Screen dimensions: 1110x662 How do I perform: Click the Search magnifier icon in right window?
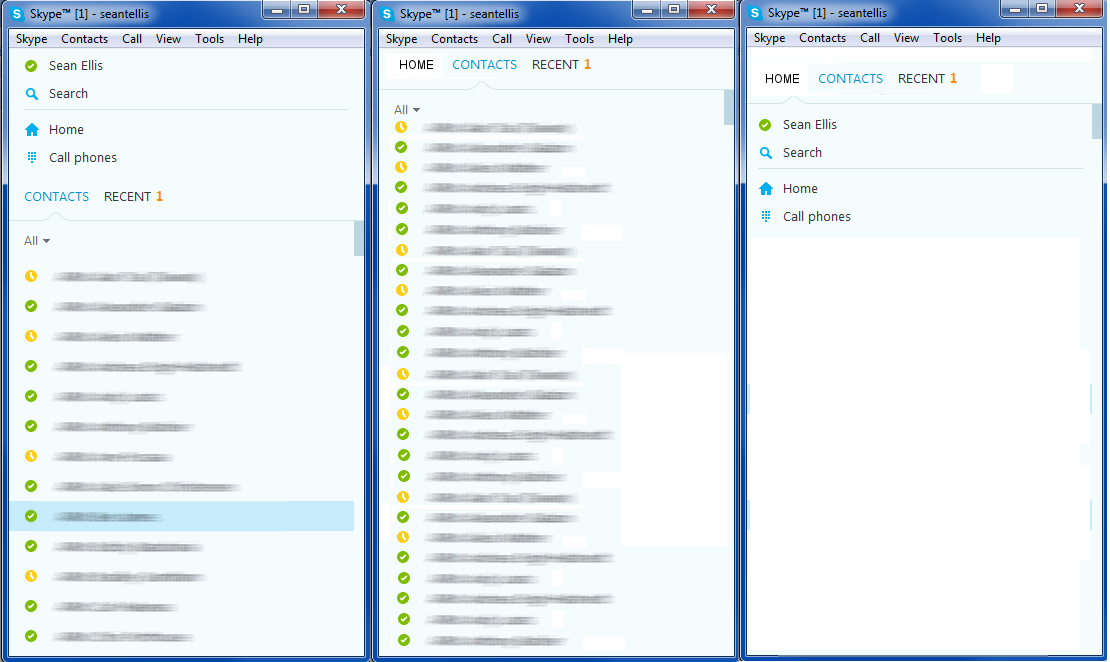tap(766, 152)
